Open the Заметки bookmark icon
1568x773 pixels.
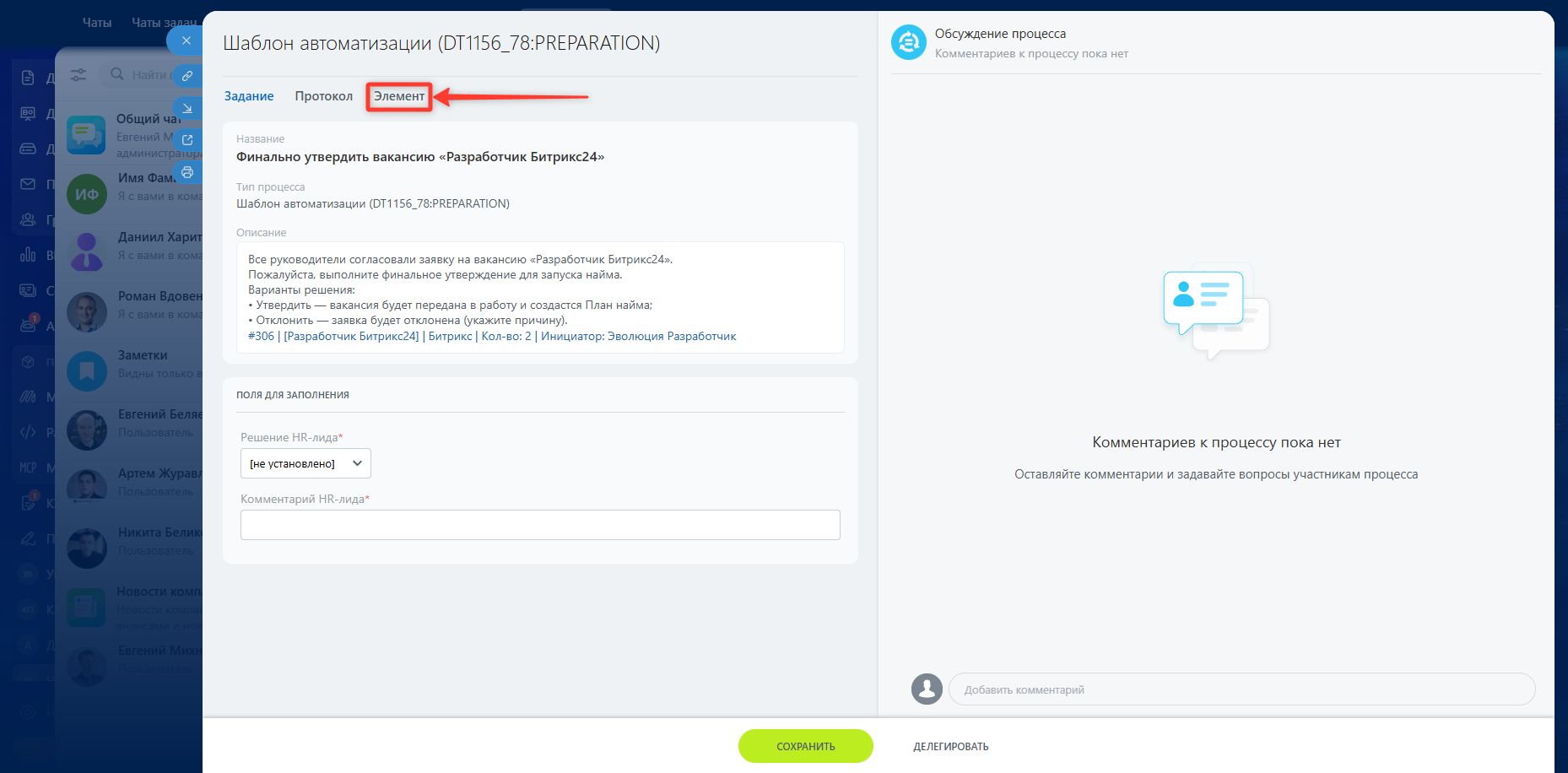86,371
